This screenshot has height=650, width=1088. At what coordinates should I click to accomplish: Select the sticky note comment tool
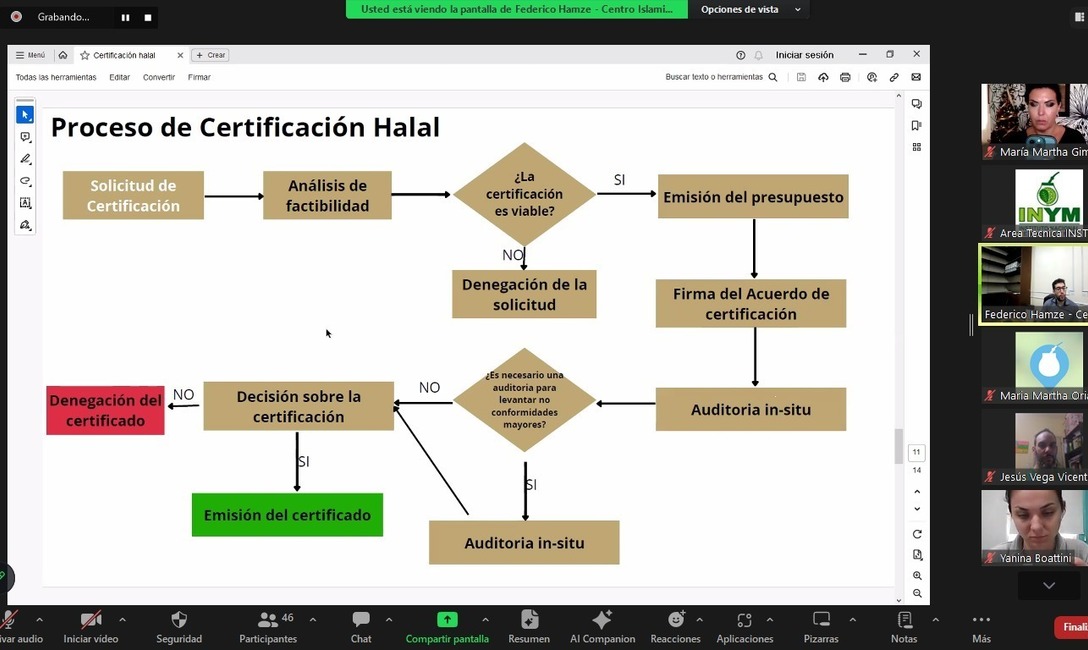click(x=26, y=137)
